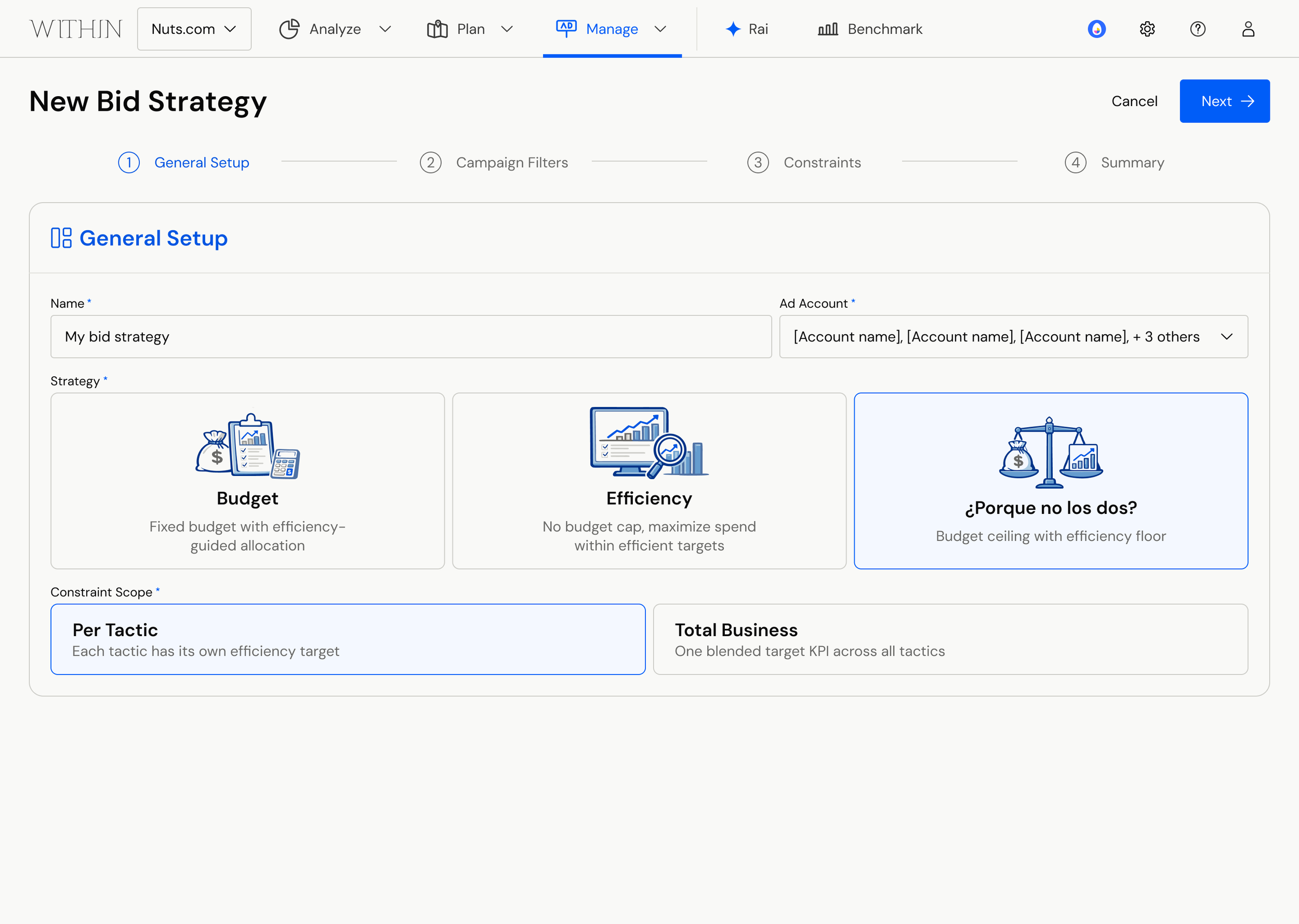Click the step 3 circled number

tap(758, 163)
